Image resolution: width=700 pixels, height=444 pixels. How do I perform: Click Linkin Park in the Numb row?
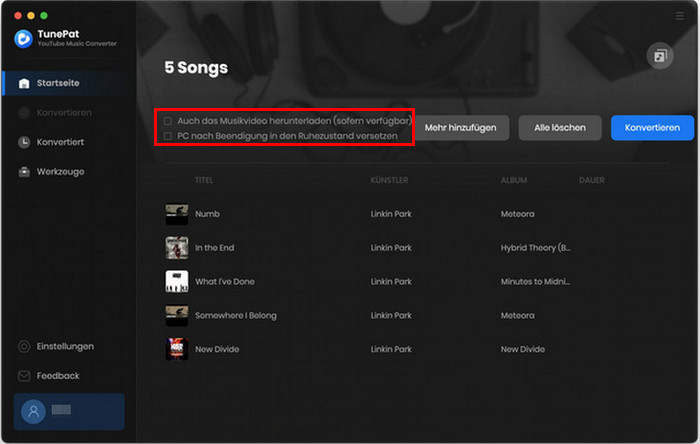(391, 214)
